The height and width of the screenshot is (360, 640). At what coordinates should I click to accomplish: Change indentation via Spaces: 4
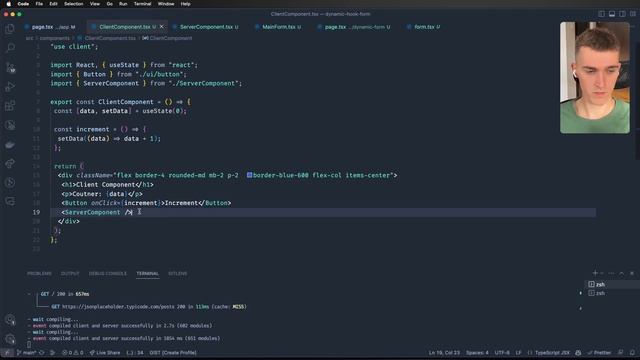pyautogui.click(x=477, y=353)
